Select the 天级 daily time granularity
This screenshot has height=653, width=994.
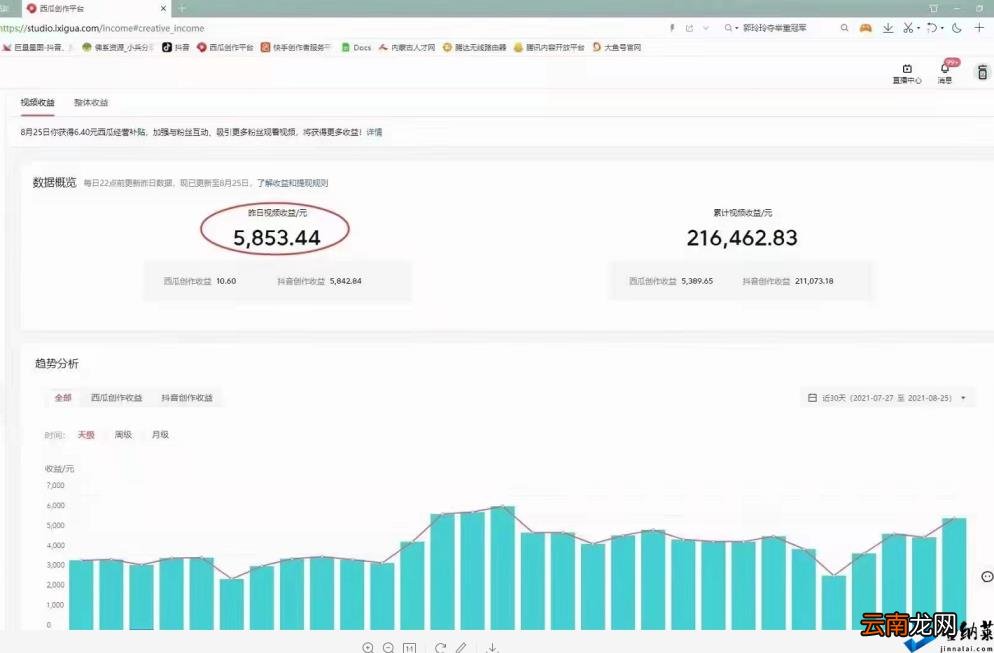86,435
